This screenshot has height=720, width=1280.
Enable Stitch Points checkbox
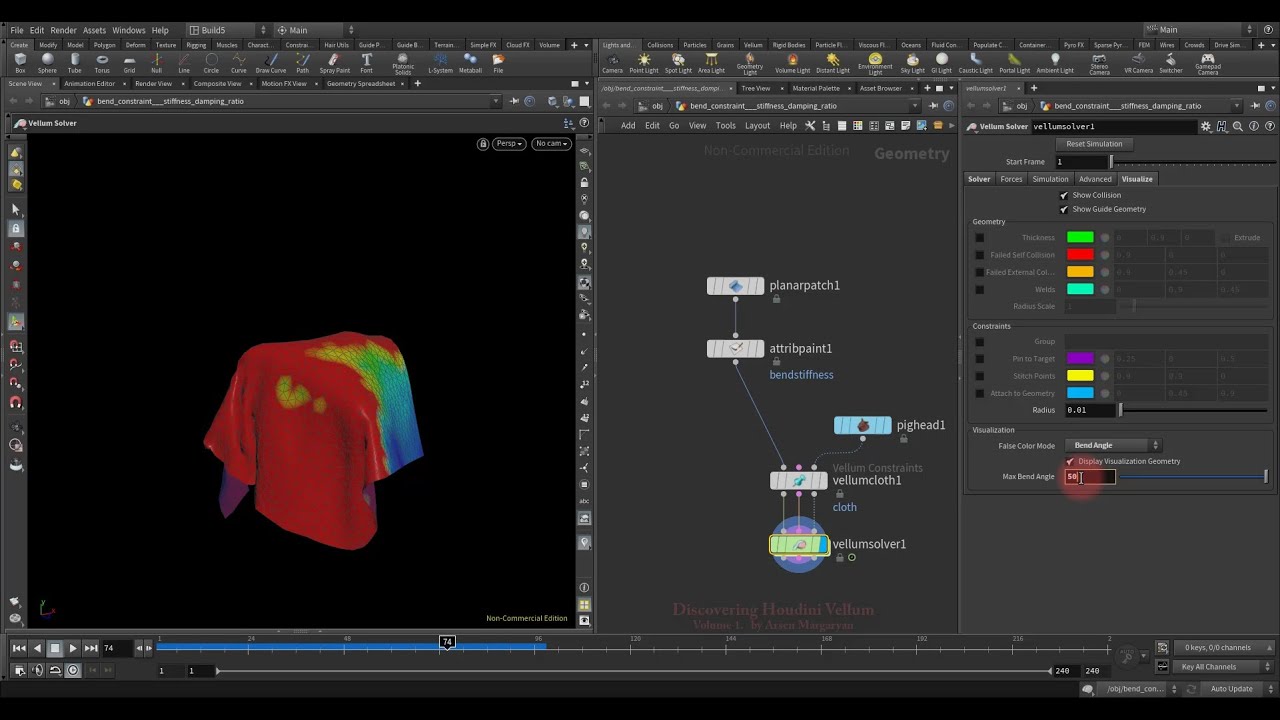point(980,376)
